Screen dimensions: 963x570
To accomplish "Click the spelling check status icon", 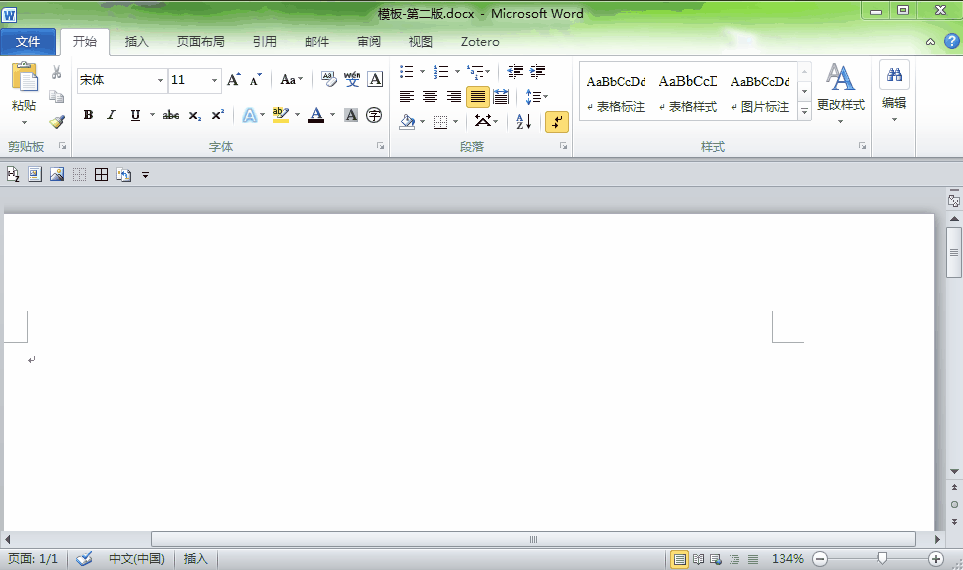I will pyautogui.click(x=84, y=558).
